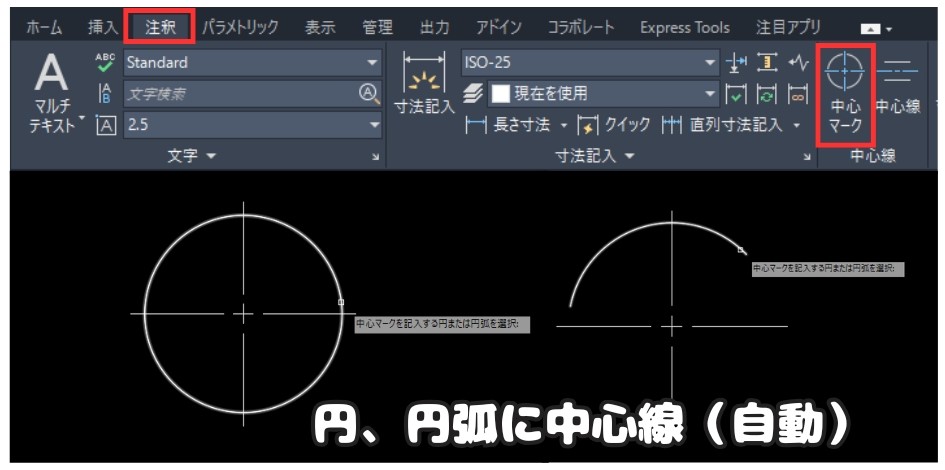Select the 長さ寸法 linear dimension tool
Screen dimensions: 945x470
[508, 125]
